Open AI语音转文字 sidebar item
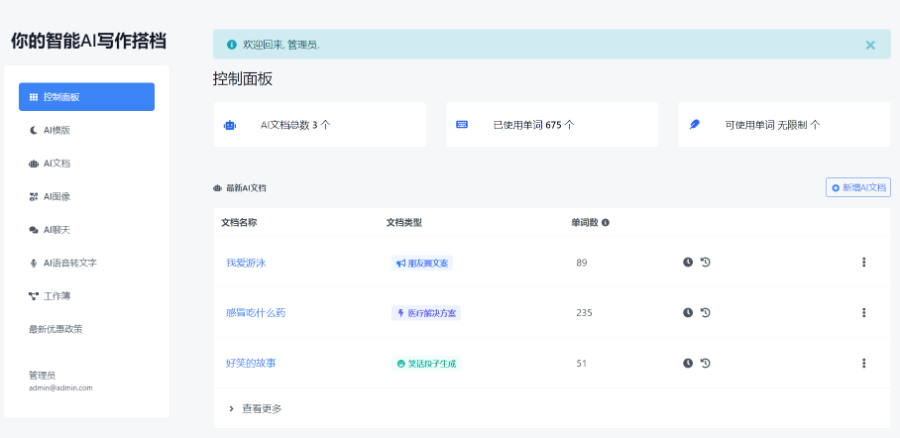 [x=70, y=263]
